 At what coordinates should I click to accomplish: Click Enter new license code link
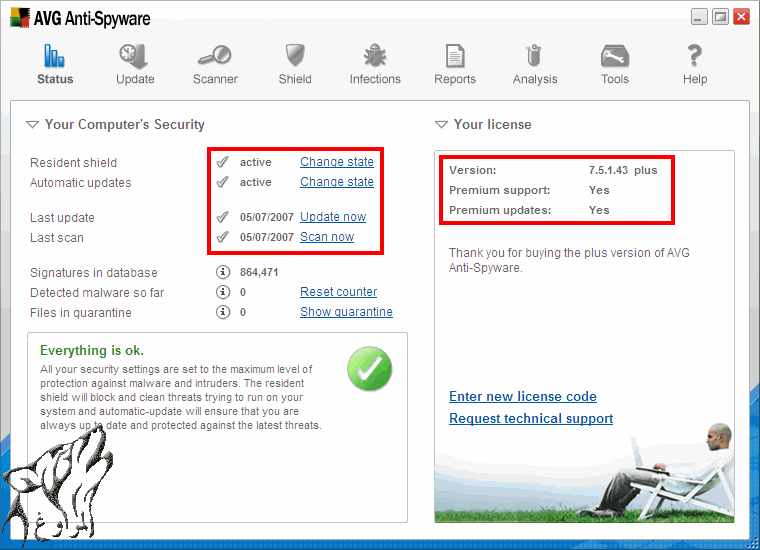coord(522,396)
